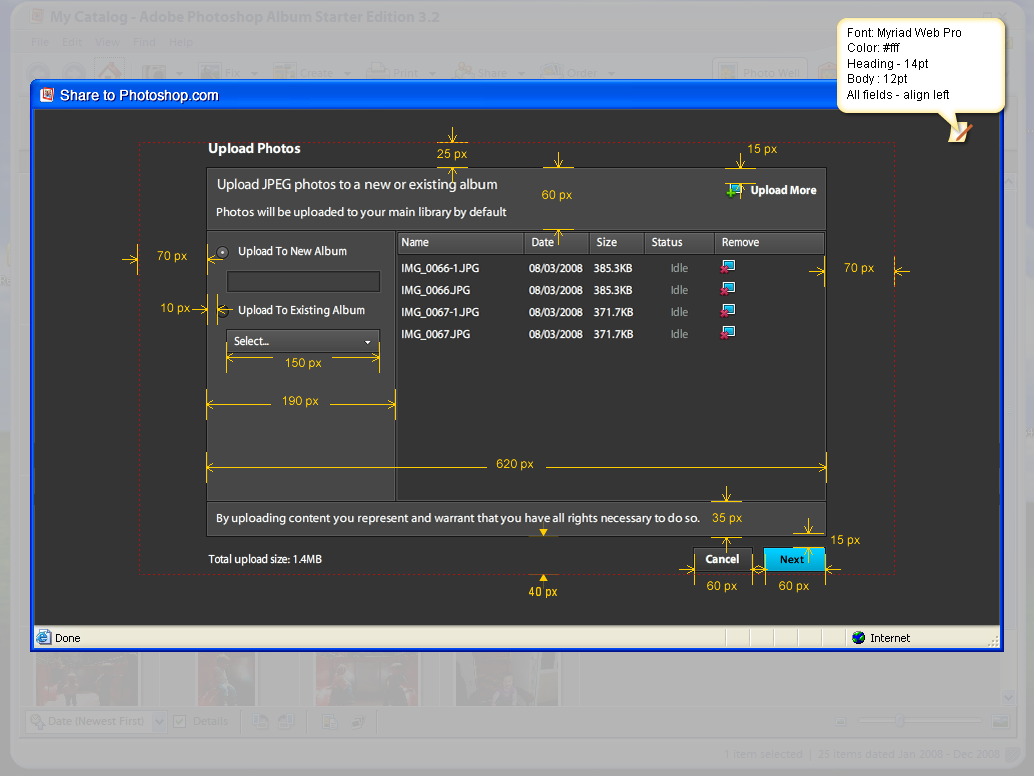Open the Create dropdown in Album toolbar

point(347,73)
